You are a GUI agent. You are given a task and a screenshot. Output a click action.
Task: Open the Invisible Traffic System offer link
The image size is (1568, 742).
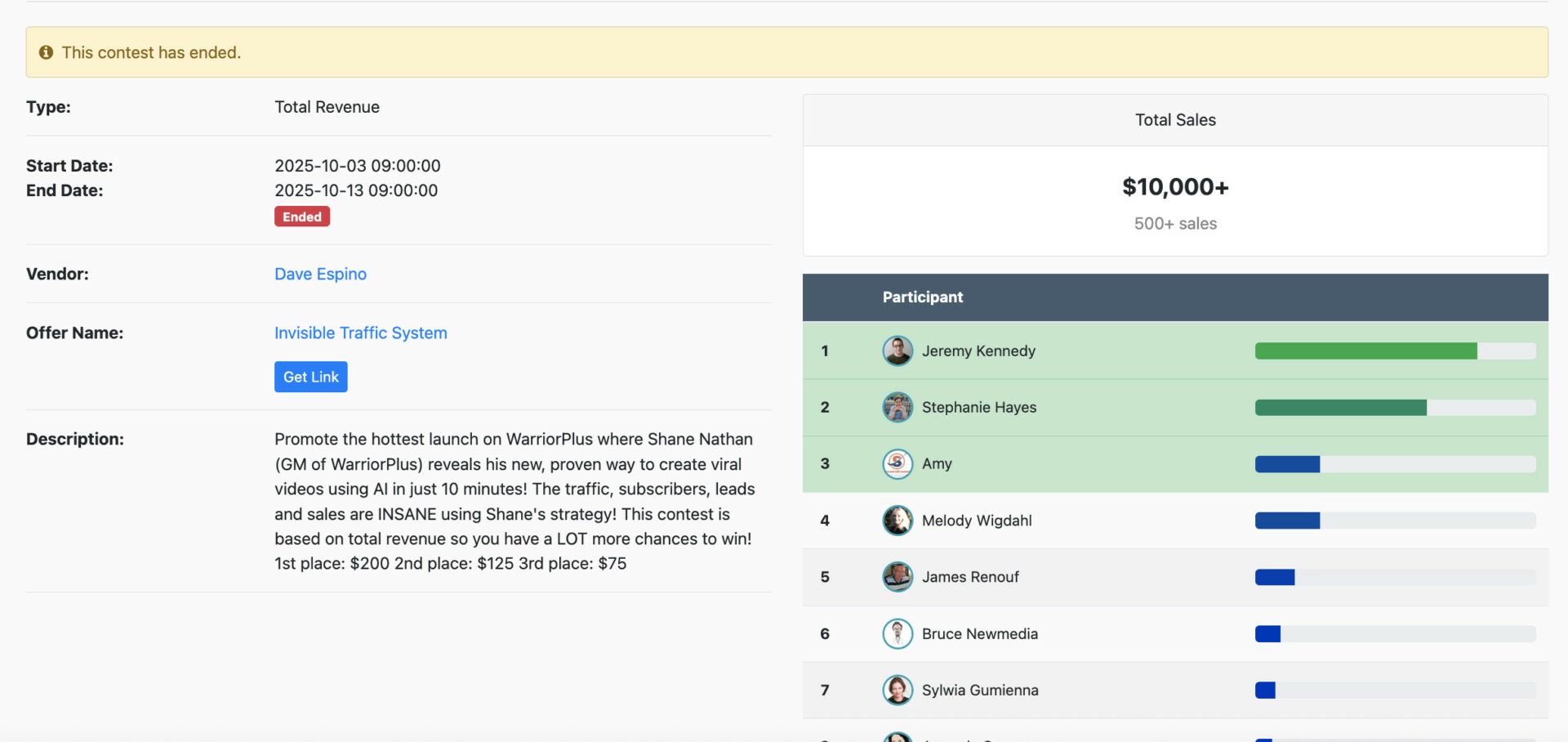coord(360,333)
